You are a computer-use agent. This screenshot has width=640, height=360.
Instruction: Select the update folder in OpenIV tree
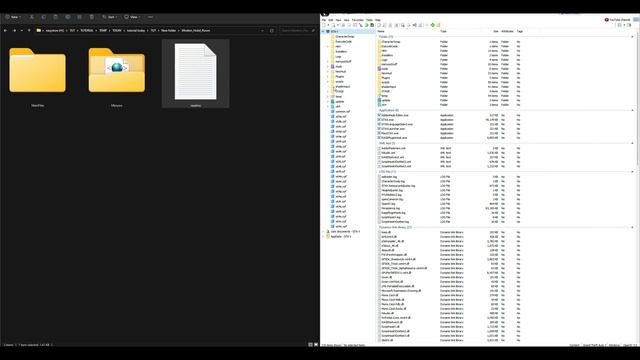[x=340, y=102]
